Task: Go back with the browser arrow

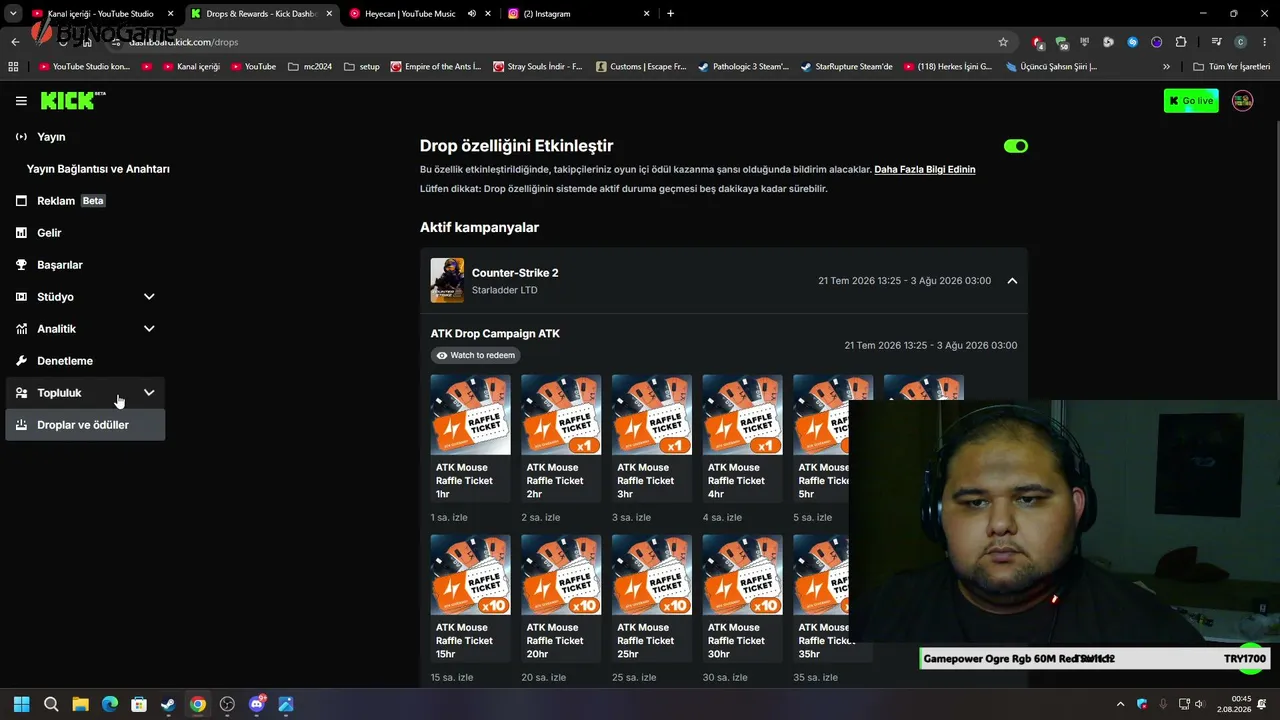Action: pos(15,42)
